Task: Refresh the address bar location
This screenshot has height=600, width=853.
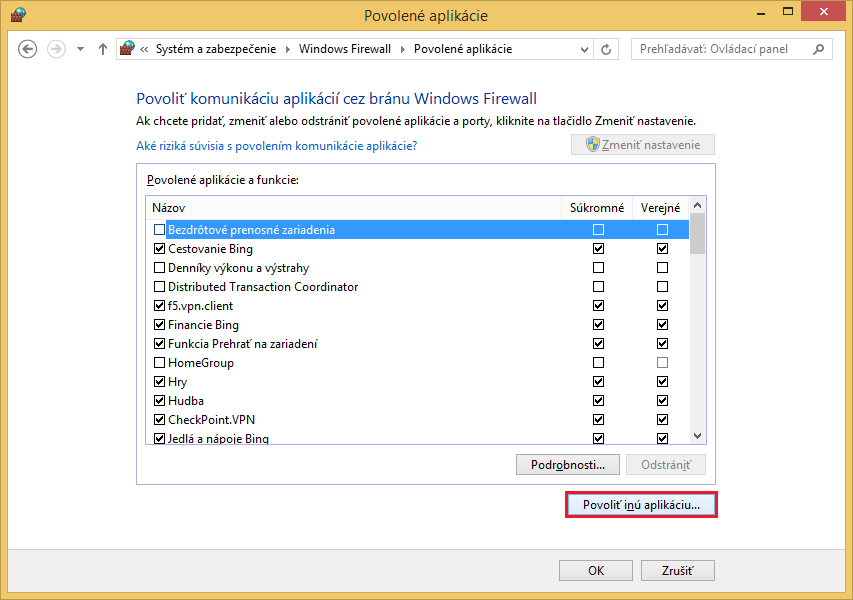Action: (606, 49)
